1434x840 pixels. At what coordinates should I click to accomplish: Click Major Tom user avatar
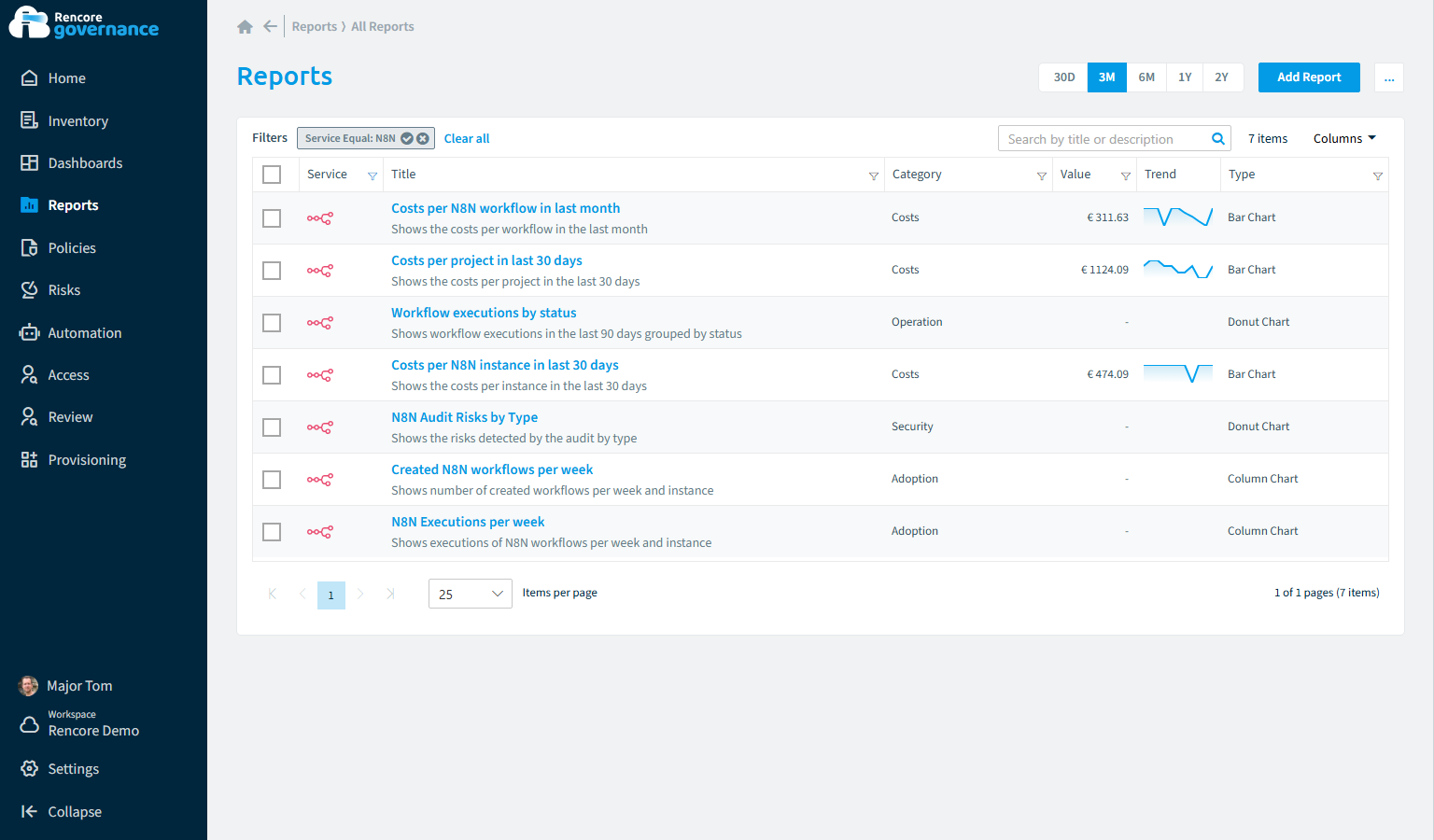pos(29,686)
